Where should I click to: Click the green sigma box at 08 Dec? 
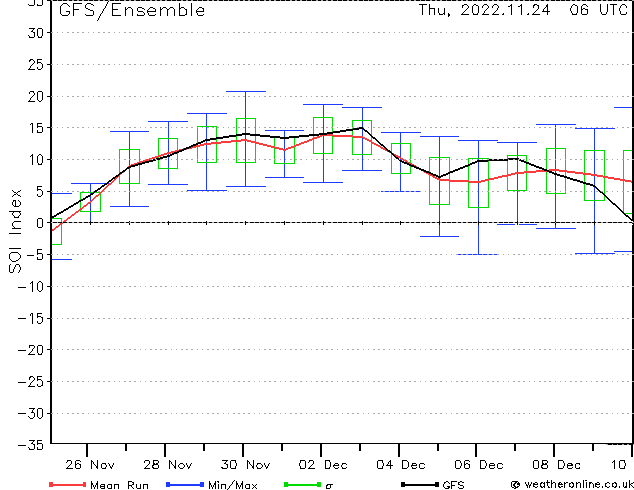coord(556,171)
